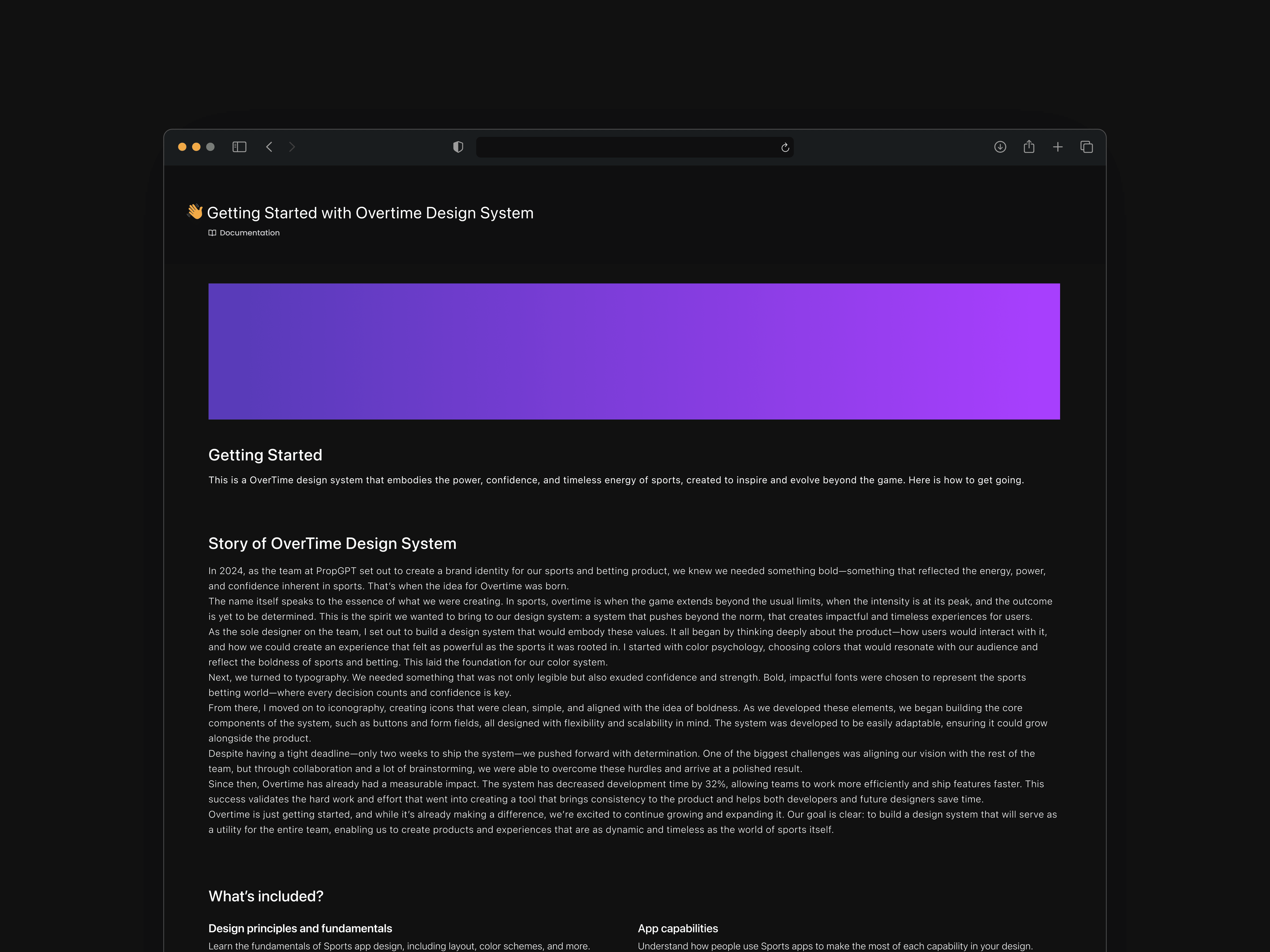
Task: Click the page title 'Getting Started with Overtime Design System'
Action: pyautogui.click(x=370, y=213)
